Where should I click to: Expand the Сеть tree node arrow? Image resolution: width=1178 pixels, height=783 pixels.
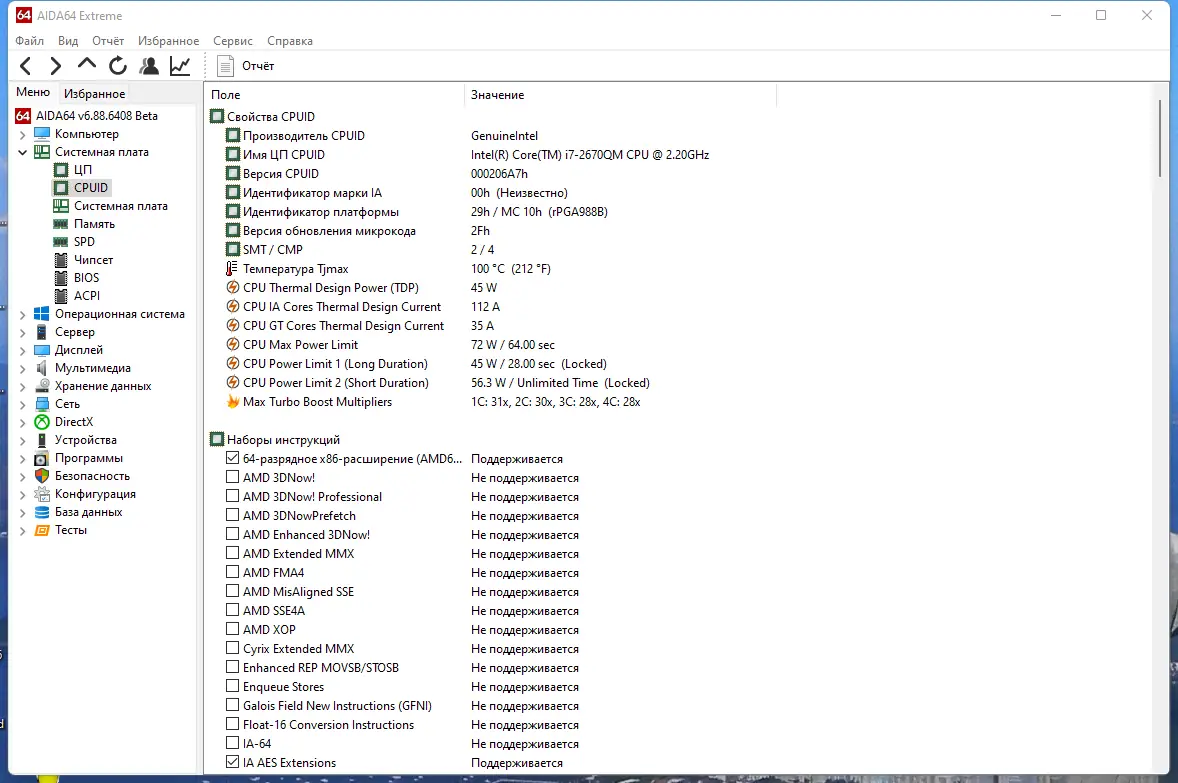tap(23, 405)
